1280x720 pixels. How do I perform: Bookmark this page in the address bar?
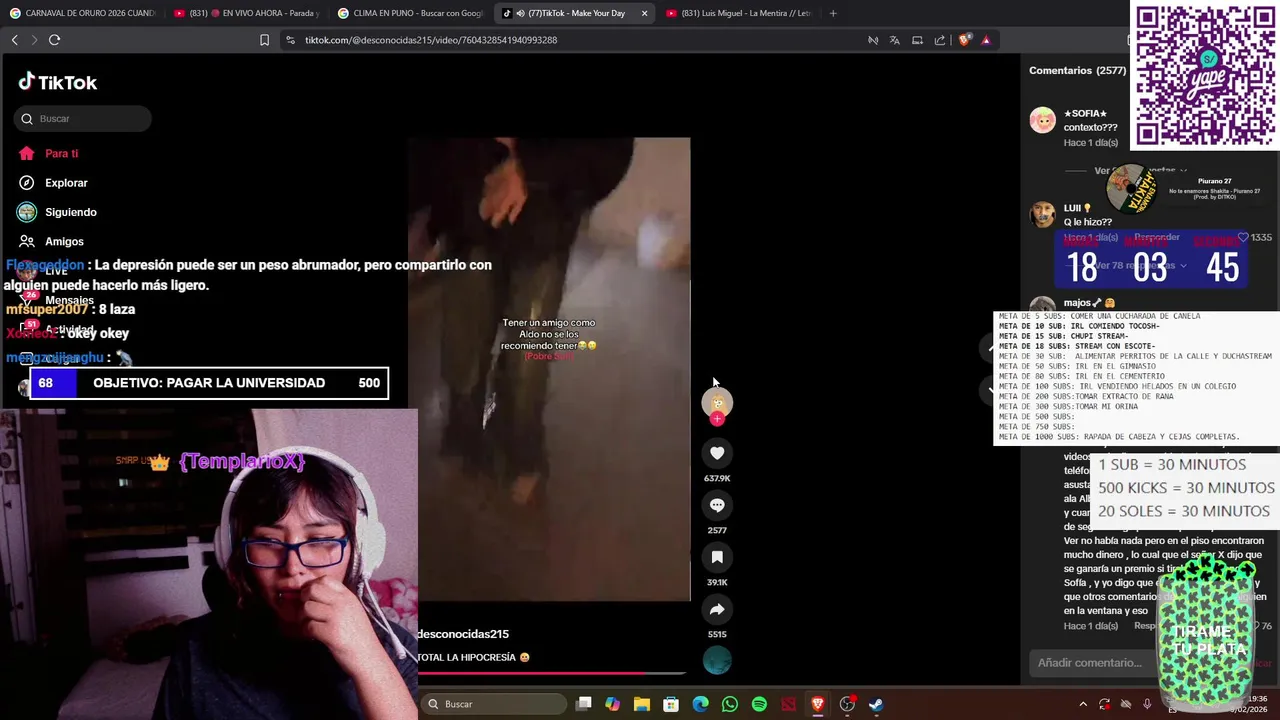coord(264,40)
